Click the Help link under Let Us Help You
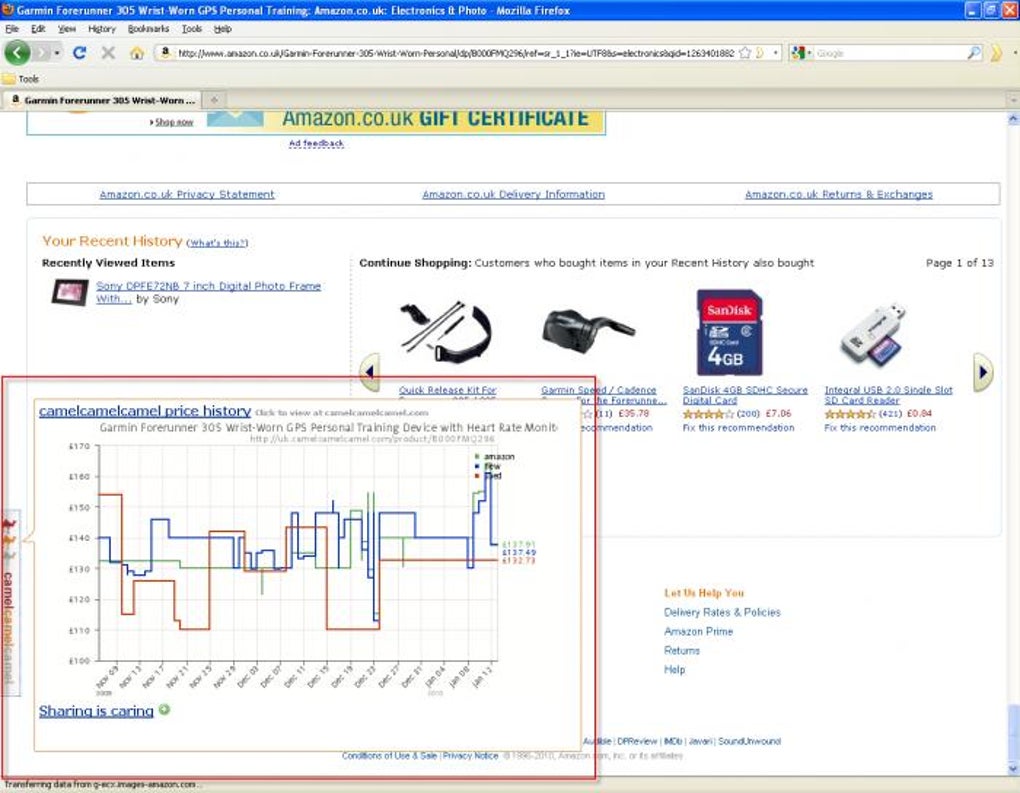 (x=674, y=669)
